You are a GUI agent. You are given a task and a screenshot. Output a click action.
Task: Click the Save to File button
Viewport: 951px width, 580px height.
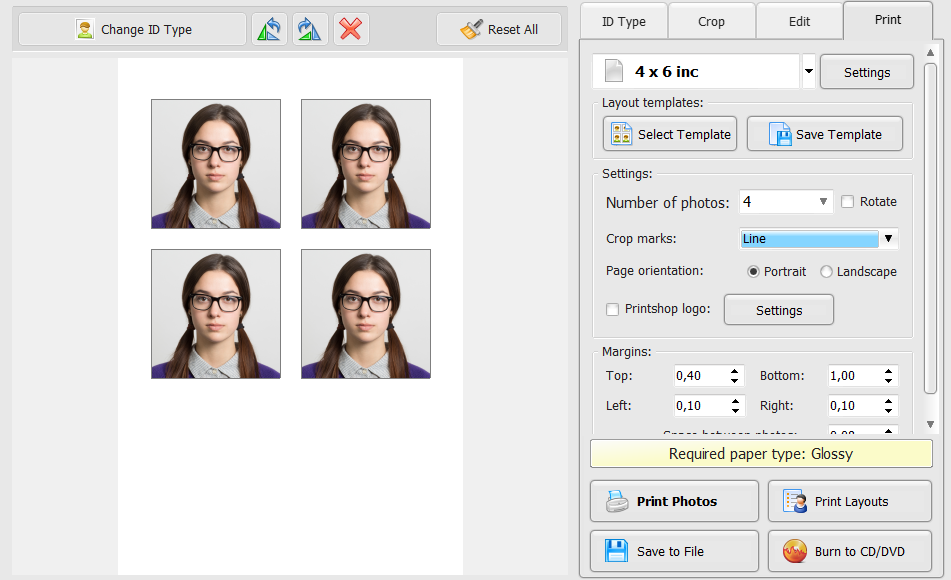pyautogui.click(x=674, y=551)
